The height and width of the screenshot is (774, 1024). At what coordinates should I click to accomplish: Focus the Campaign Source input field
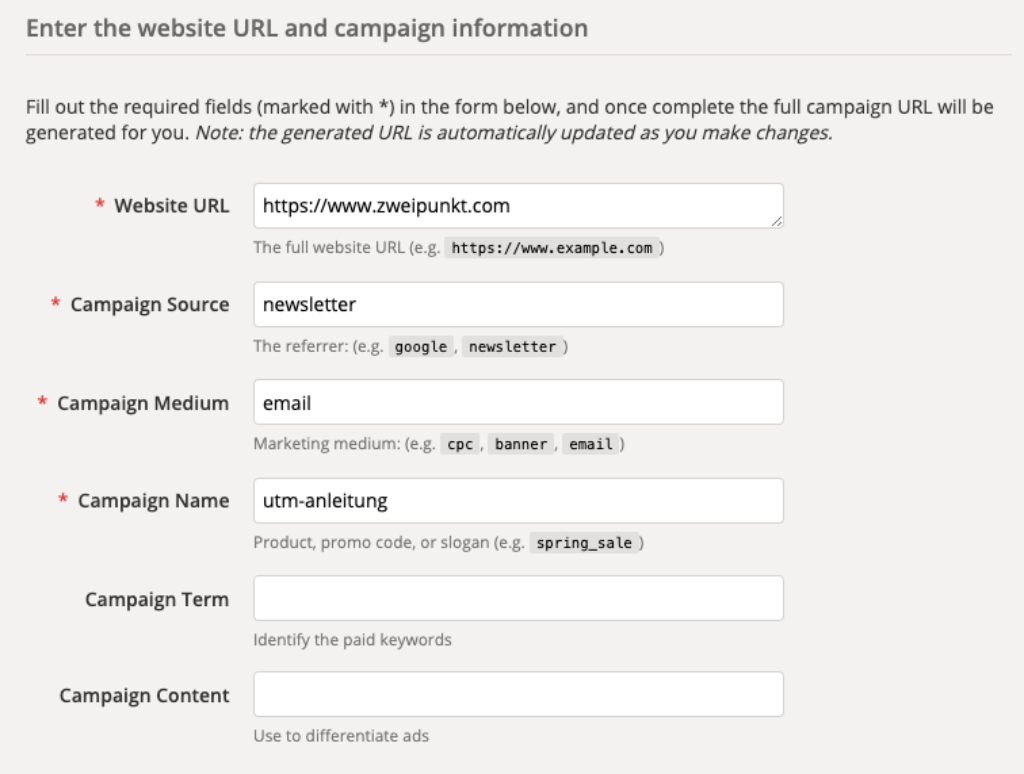518,304
